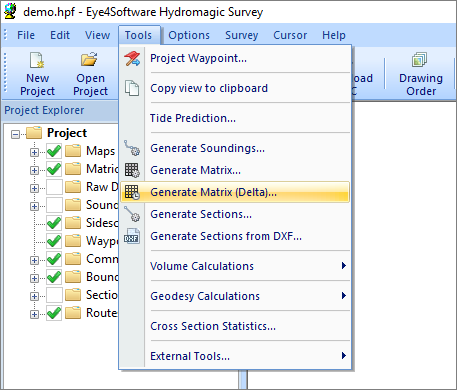Click the Generate Sections icon
The image size is (457, 390).
coord(132,214)
